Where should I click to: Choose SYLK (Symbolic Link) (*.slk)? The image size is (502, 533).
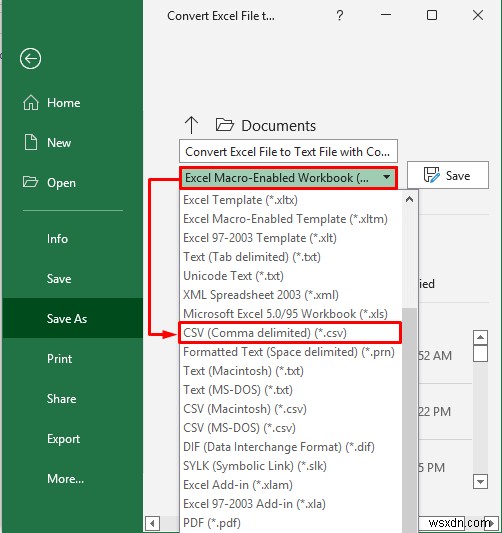[290, 466]
